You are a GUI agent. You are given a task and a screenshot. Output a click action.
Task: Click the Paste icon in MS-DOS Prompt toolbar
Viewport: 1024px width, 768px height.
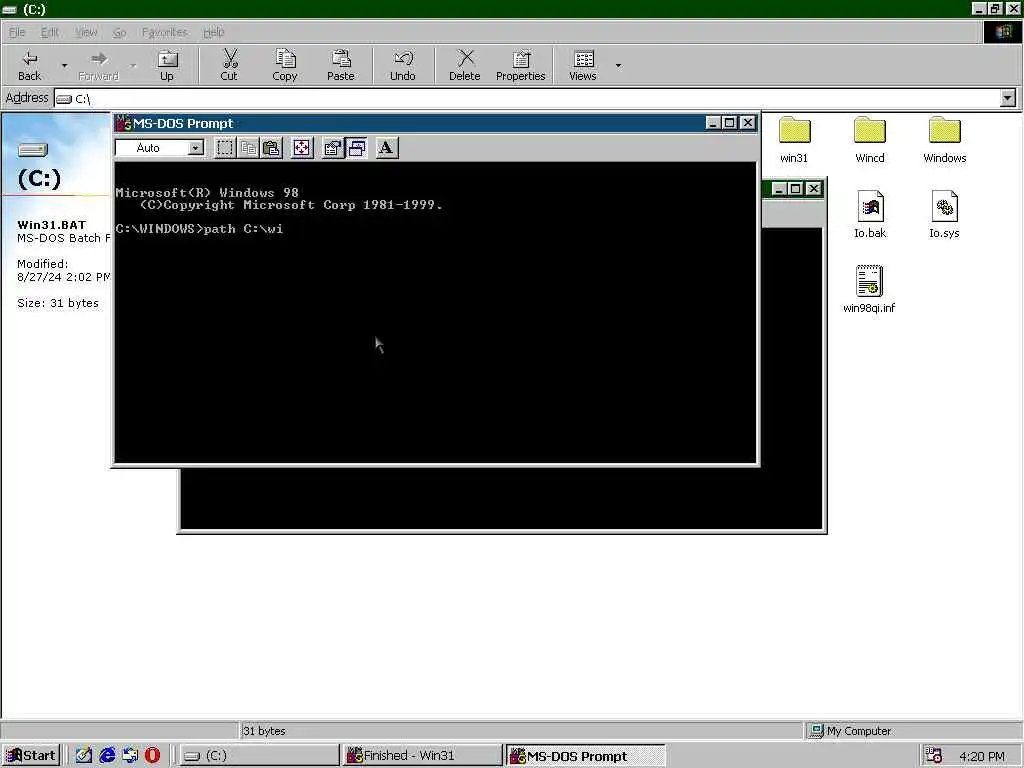[x=272, y=148]
